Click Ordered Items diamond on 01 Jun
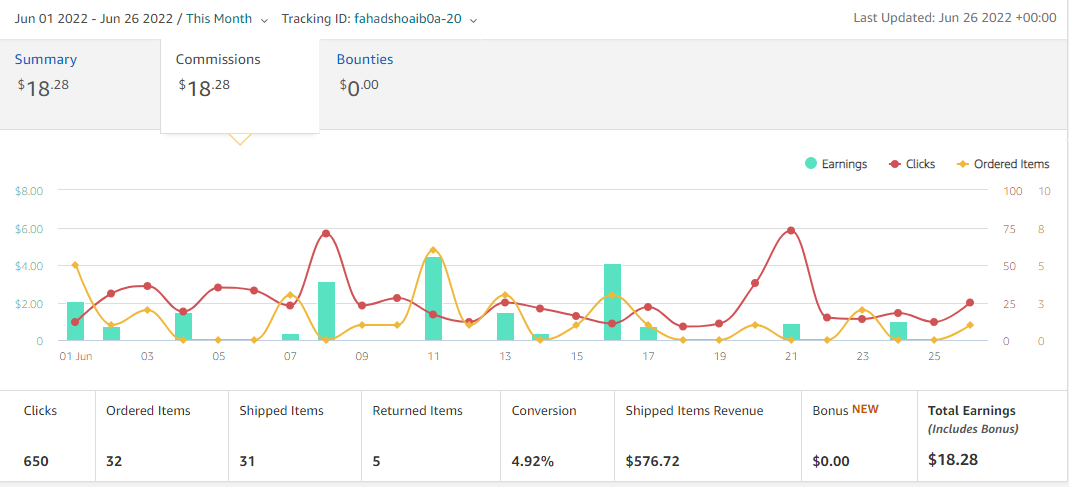Viewport: 1069px width, 487px height. [x=75, y=265]
